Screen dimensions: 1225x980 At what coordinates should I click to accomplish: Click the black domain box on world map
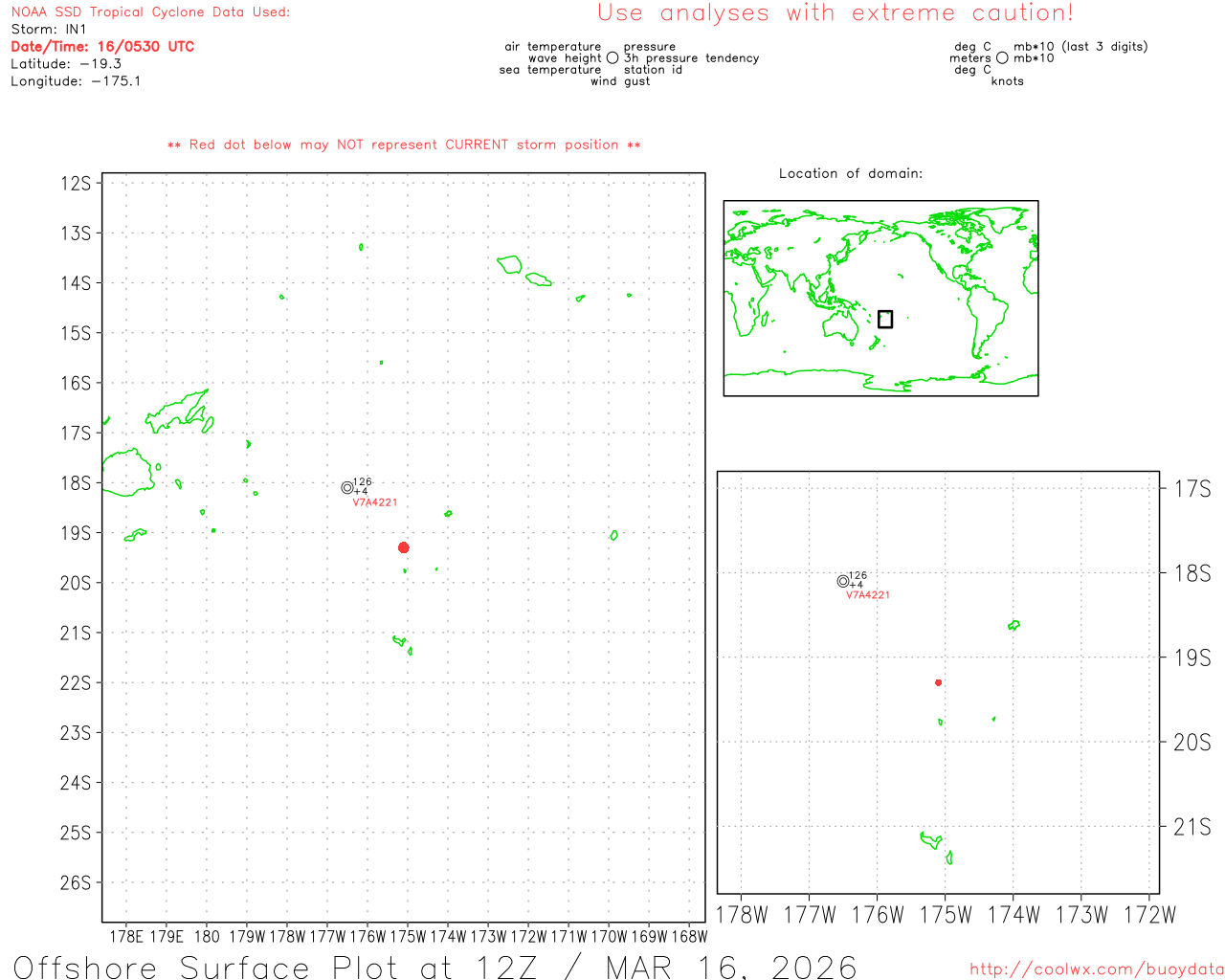click(885, 319)
